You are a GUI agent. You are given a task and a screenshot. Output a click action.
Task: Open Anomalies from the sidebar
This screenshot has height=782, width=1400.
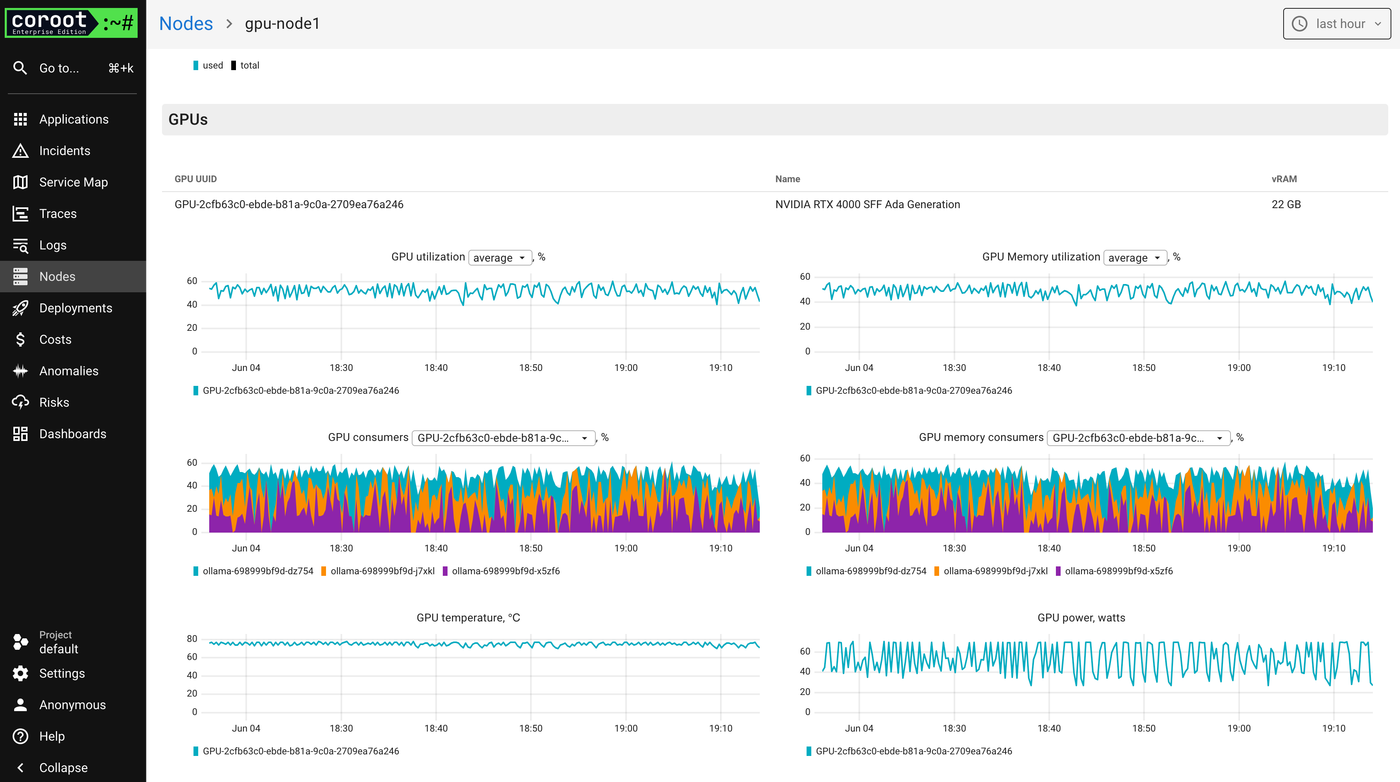tap(66, 370)
